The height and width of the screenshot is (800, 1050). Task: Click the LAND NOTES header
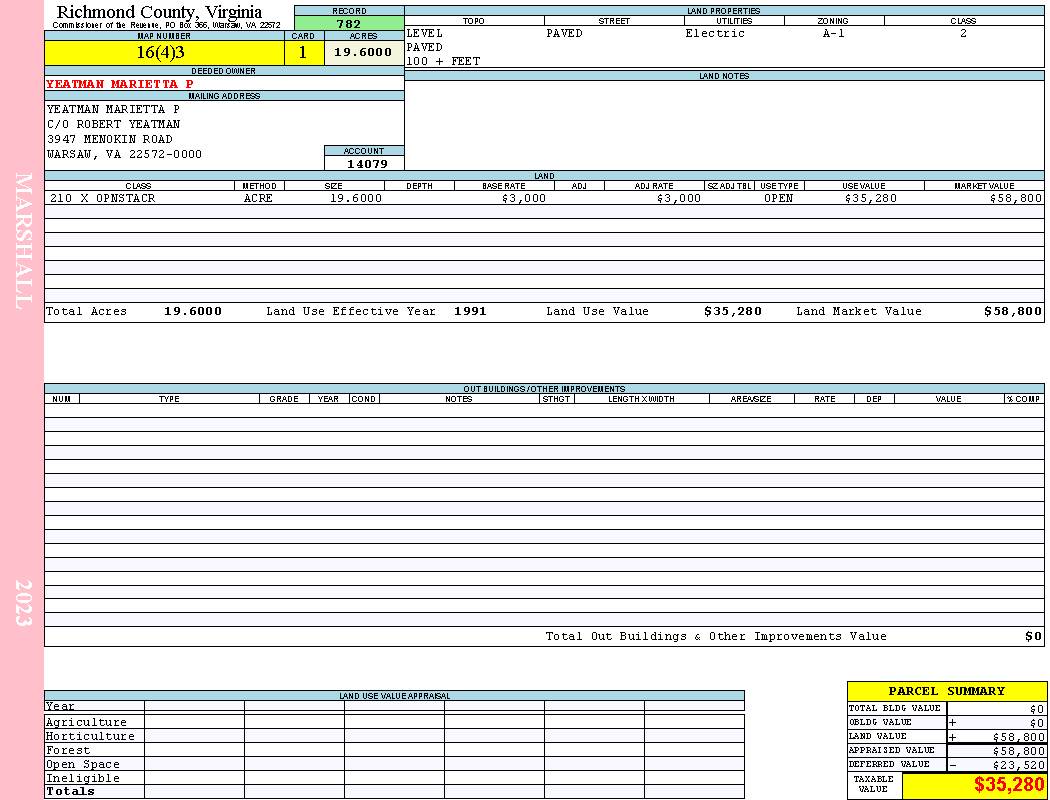point(724,76)
